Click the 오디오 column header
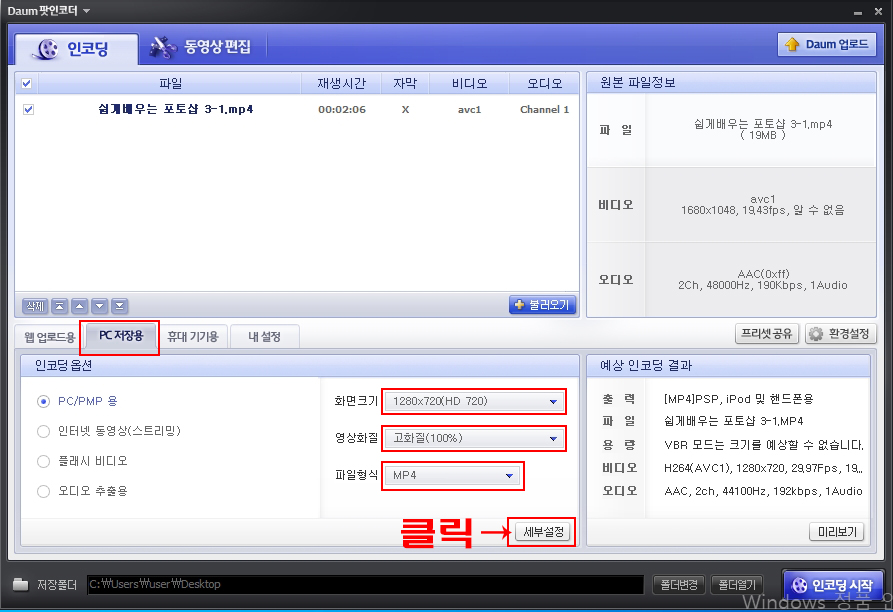893x612 pixels. click(544, 84)
